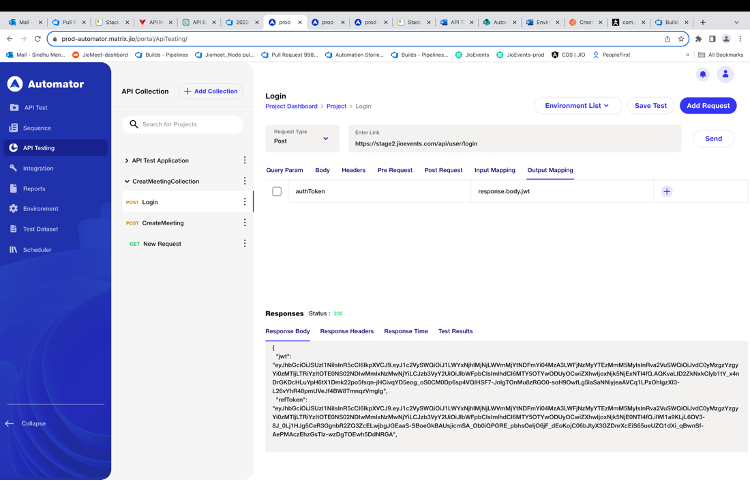Click the Add Collection button

[x=211, y=91]
